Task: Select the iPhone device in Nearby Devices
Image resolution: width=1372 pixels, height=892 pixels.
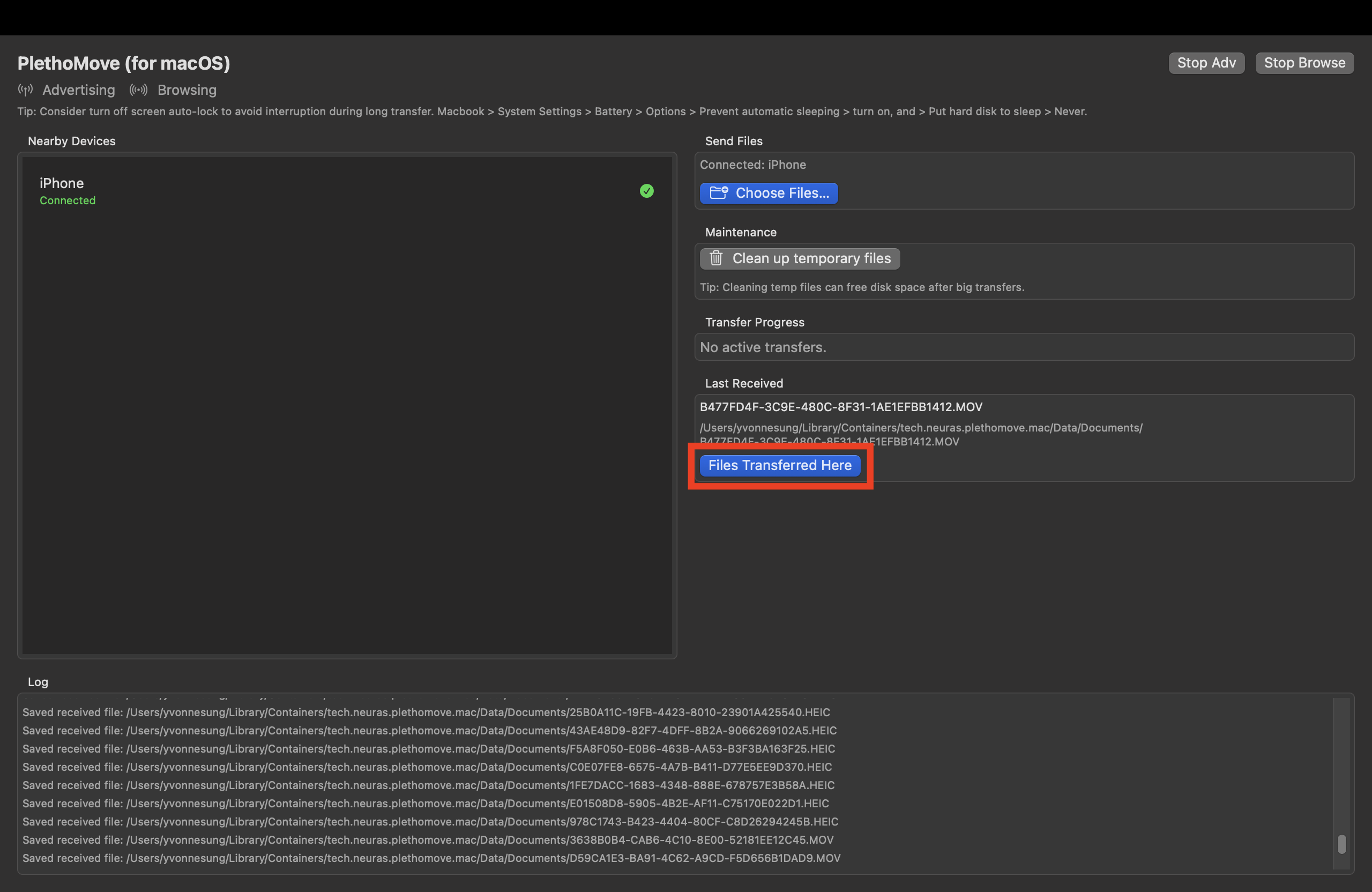Action: pos(62,183)
